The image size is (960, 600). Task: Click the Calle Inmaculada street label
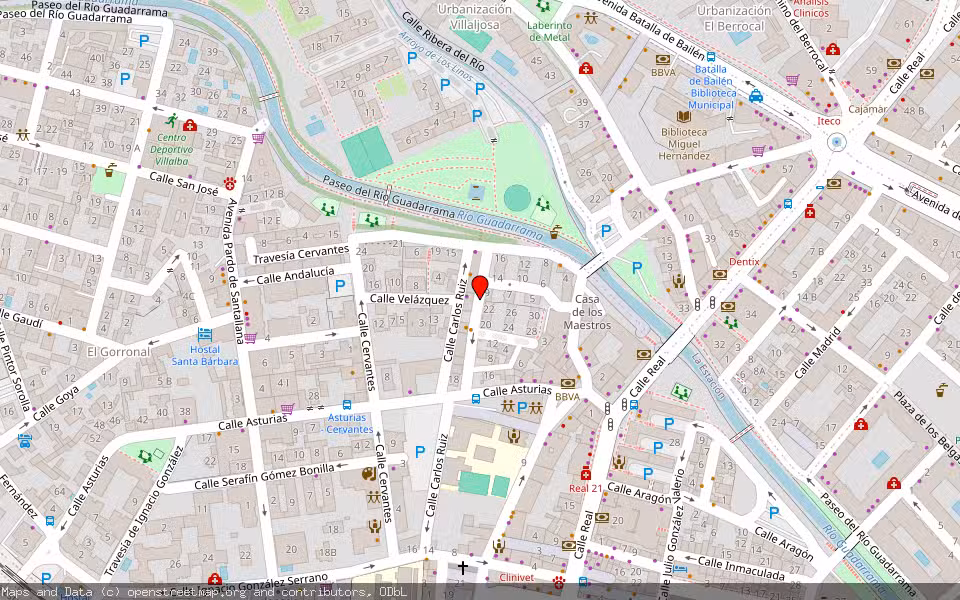tap(741, 569)
